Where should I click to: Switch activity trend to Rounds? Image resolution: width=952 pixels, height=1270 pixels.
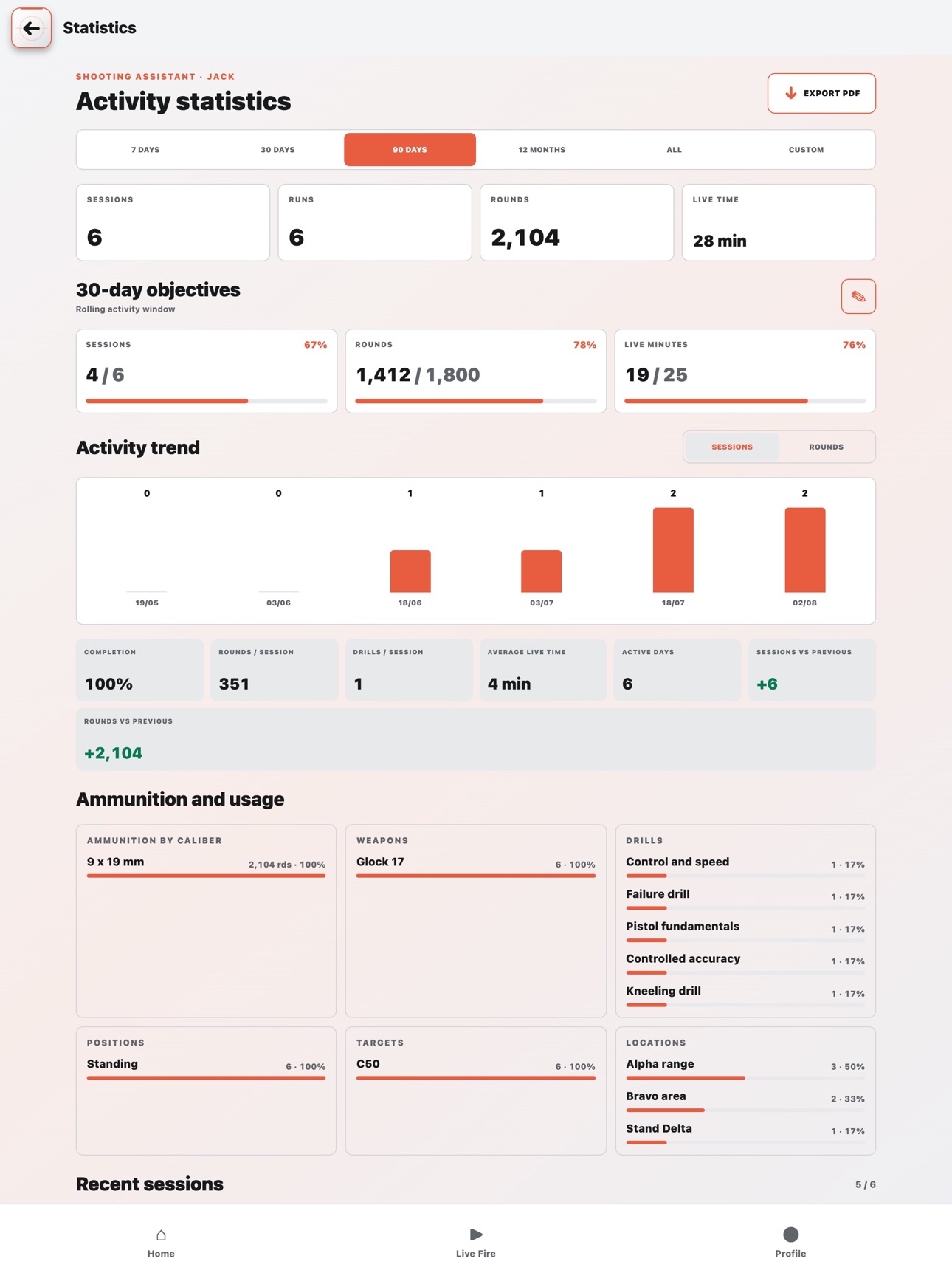point(826,447)
